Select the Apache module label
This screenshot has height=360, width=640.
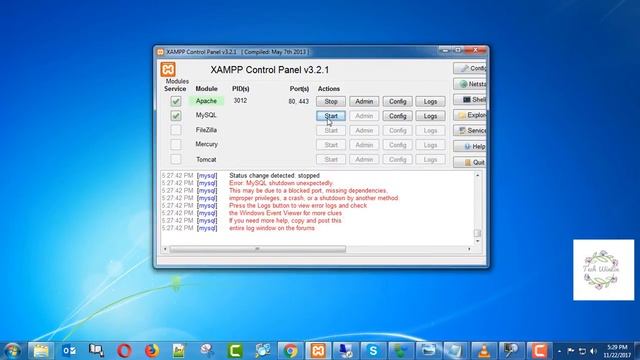[x=206, y=101]
